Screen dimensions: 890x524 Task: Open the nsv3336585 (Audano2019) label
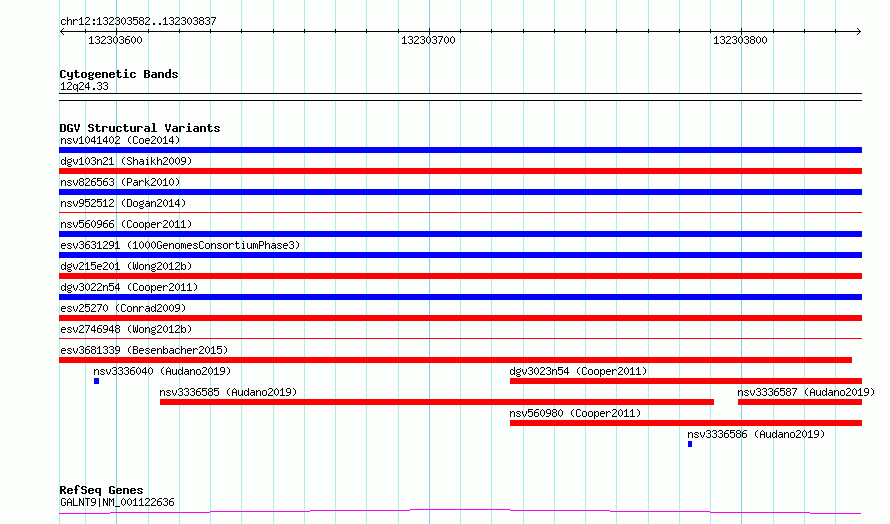tap(228, 392)
